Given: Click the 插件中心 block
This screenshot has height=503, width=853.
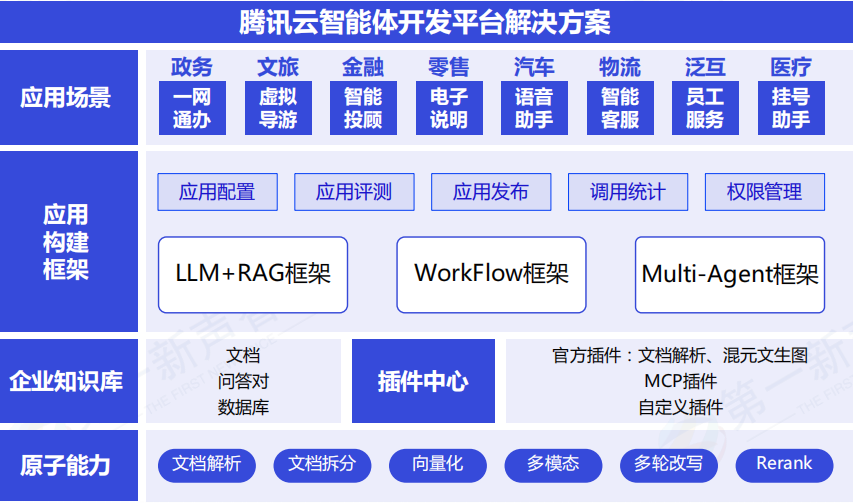Looking at the screenshot, I should tap(423, 381).
